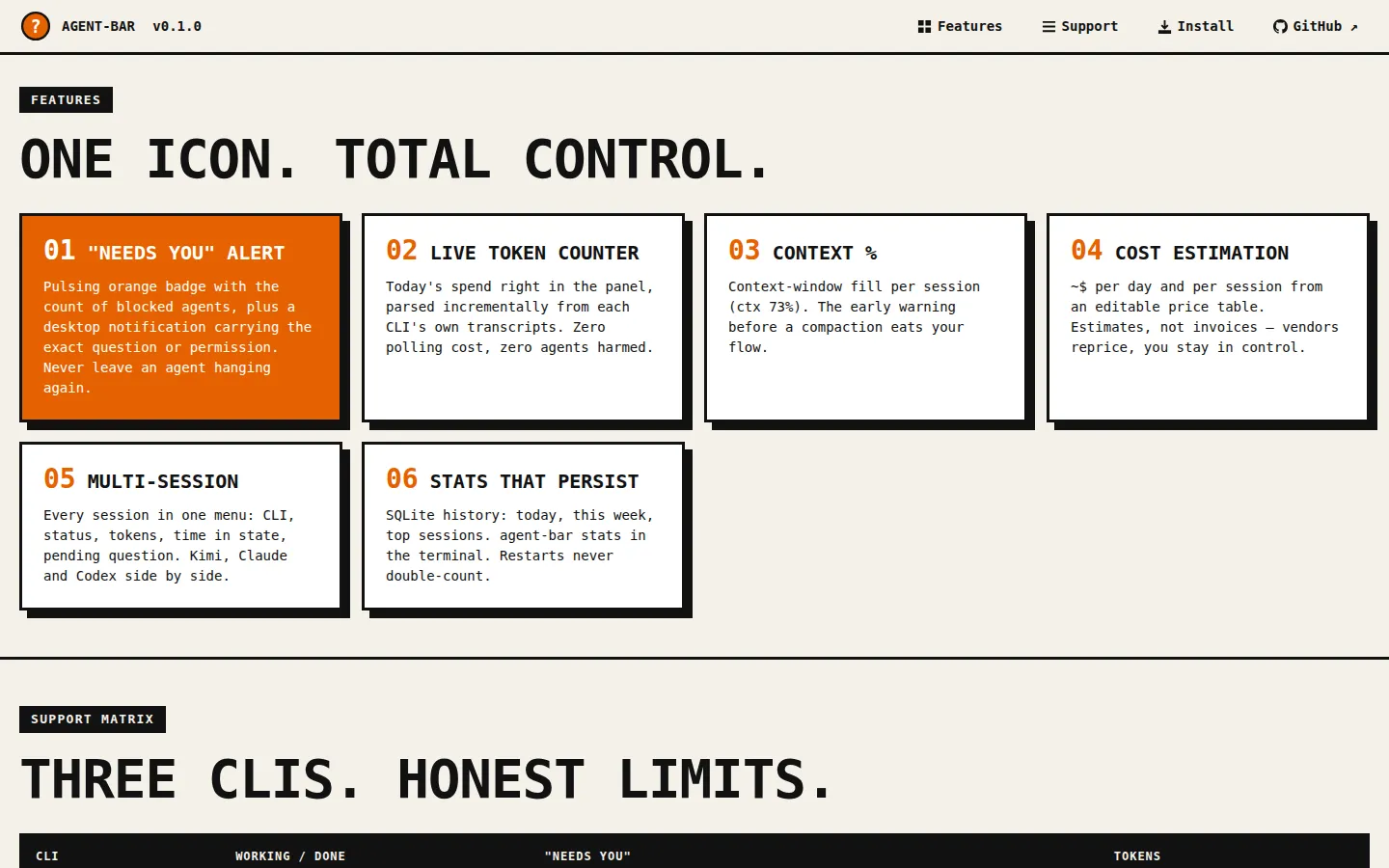Screen dimensions: 1389x868
Task: Click the orange 06 card number
Action: click(401, 478)
